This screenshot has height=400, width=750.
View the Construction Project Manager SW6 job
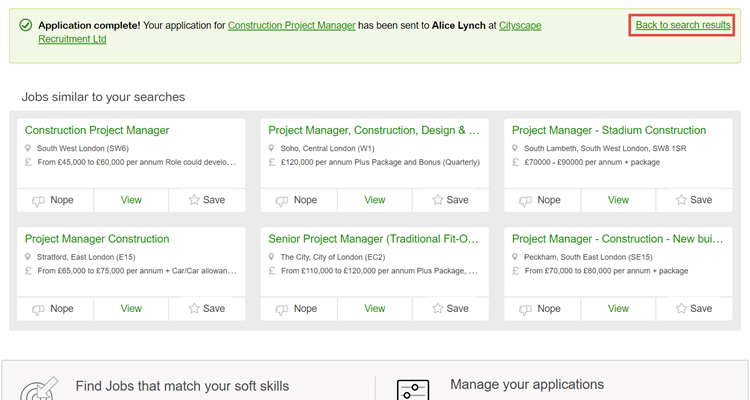coord(131,200)
